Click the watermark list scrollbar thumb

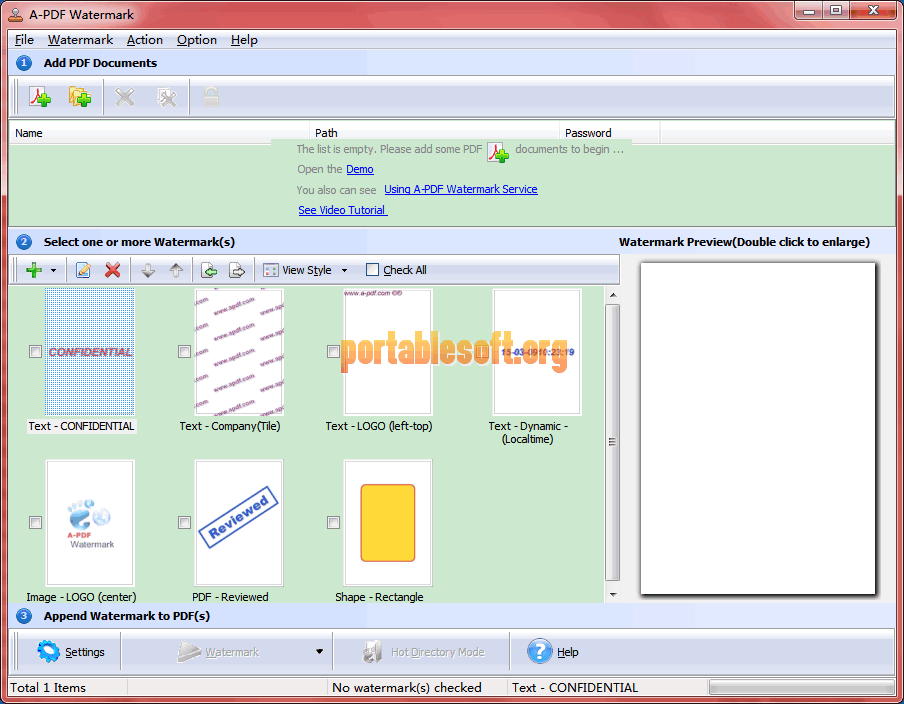click(x=612, y=442)
